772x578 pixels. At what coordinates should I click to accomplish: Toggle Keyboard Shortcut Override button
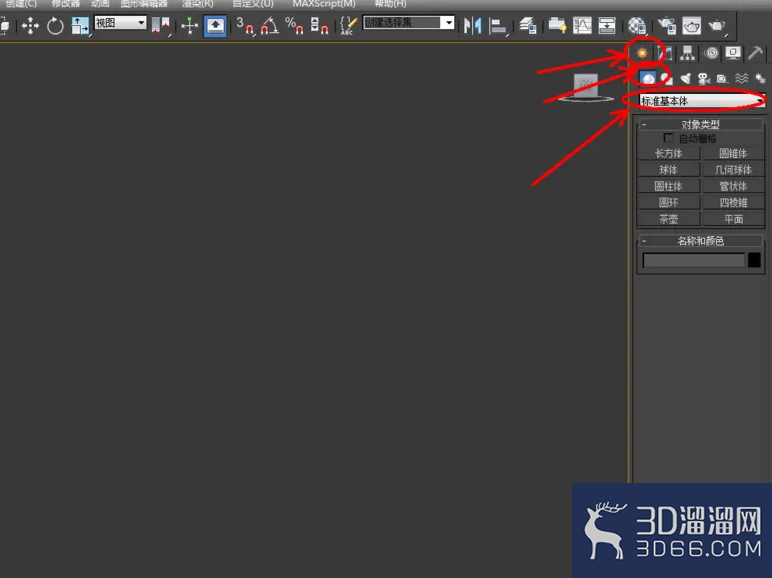point(215,26)
